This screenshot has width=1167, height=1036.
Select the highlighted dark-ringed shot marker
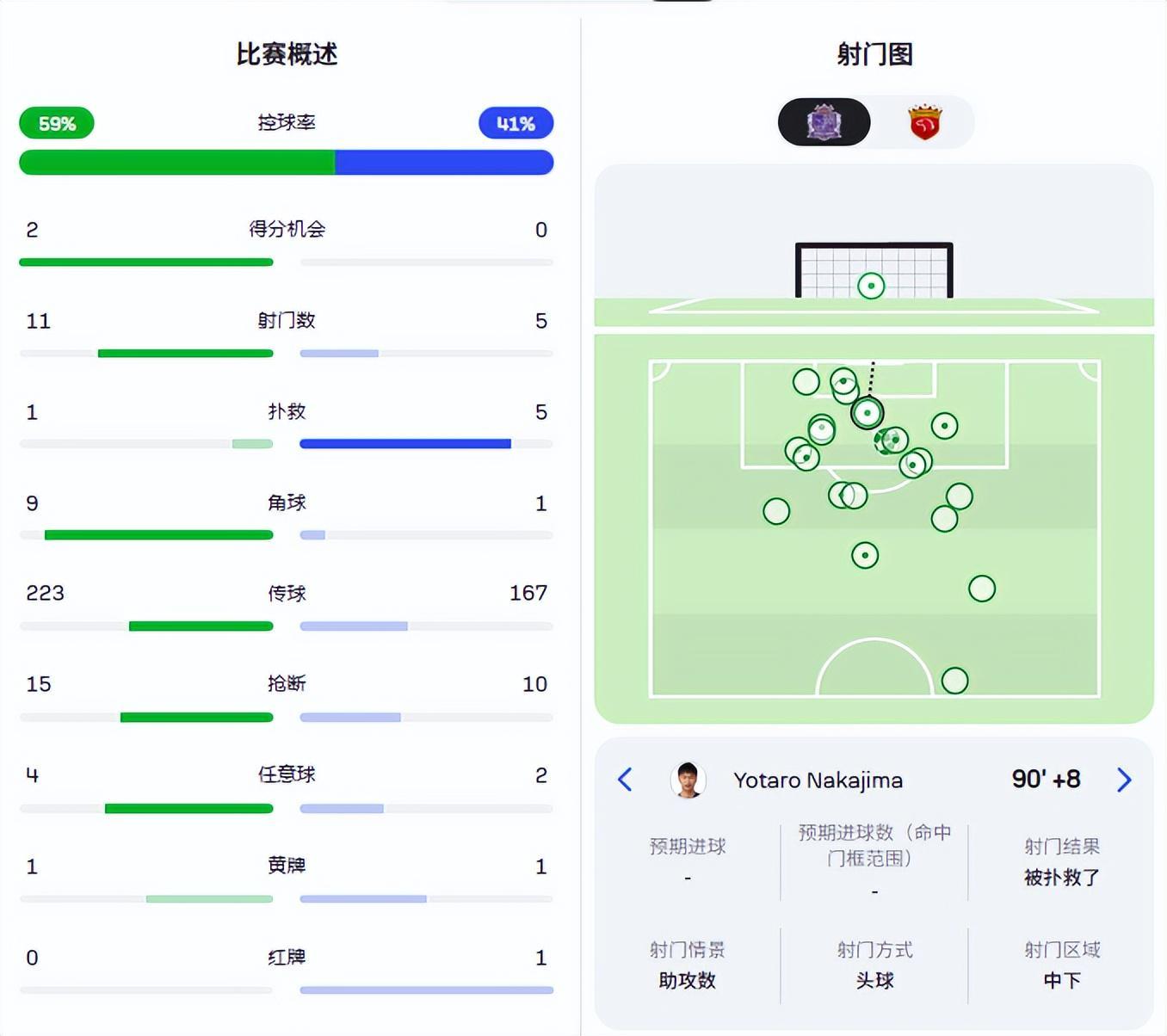click(868, 413)
